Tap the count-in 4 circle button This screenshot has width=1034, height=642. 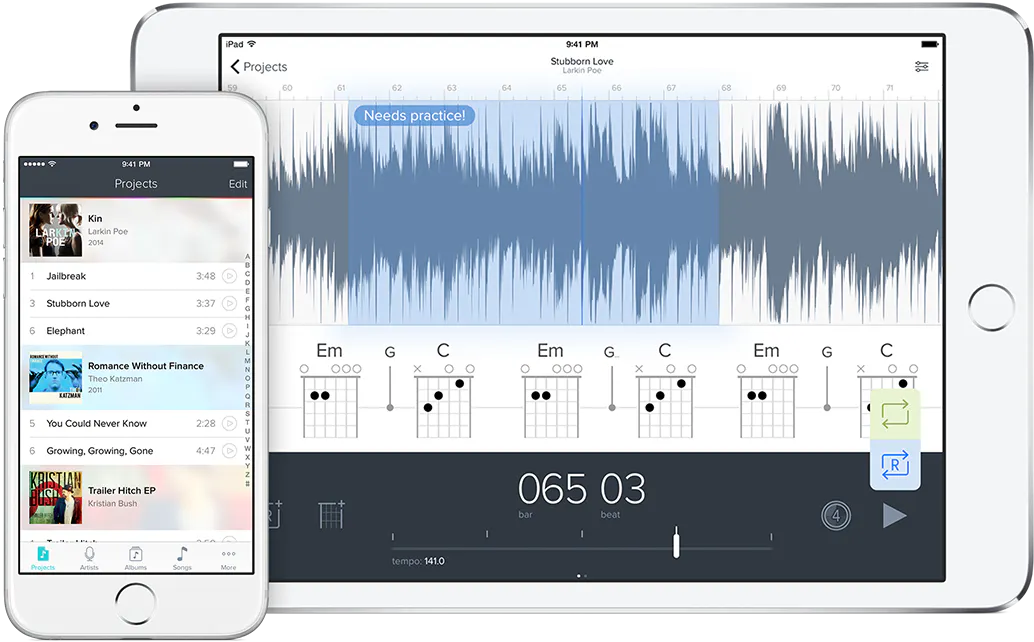(836, 515)
